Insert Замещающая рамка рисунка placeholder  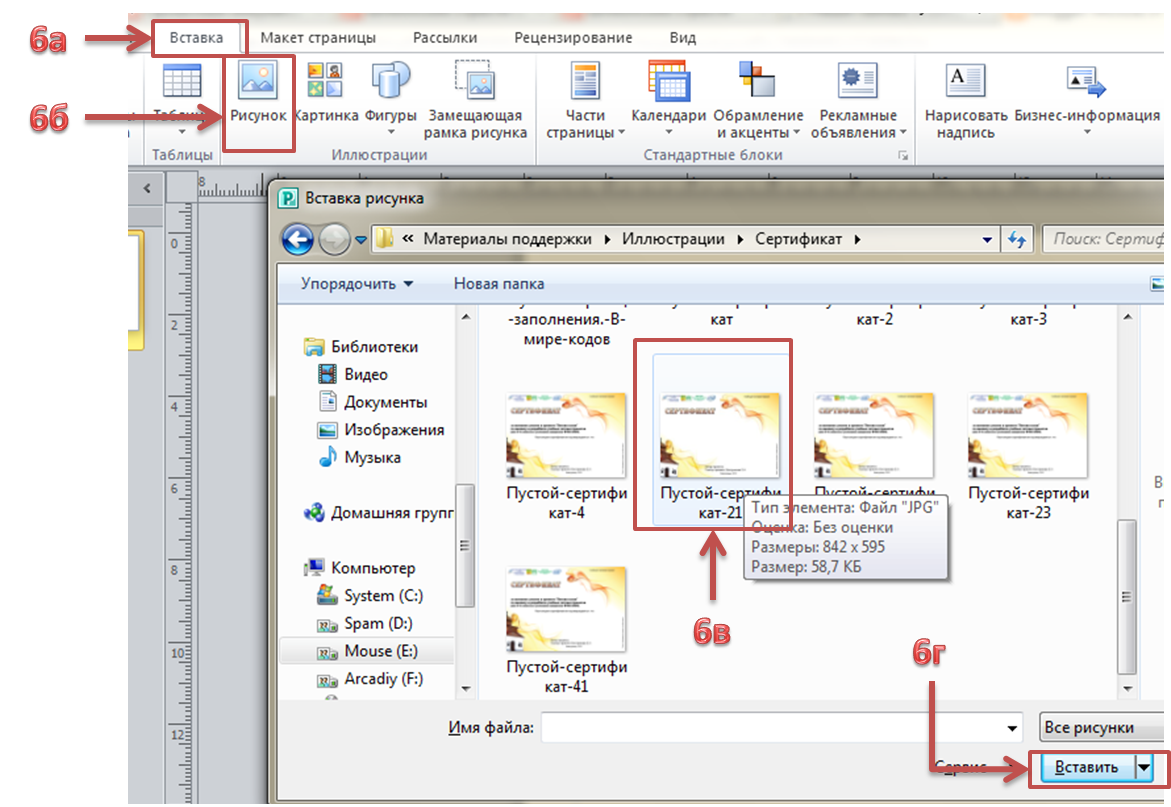coord(476,100)
